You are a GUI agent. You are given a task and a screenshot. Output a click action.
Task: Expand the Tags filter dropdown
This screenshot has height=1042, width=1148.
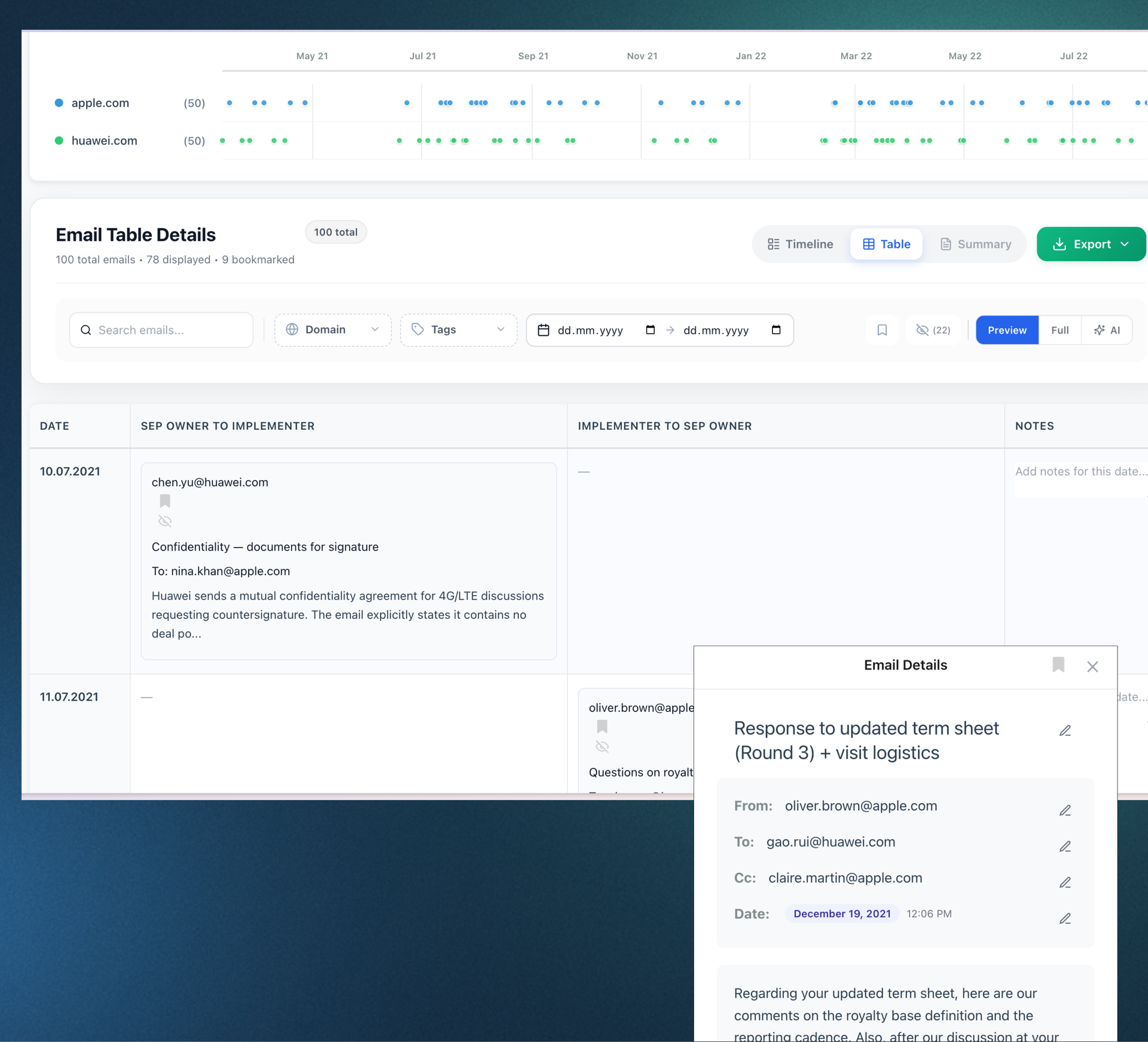point(458,330)
